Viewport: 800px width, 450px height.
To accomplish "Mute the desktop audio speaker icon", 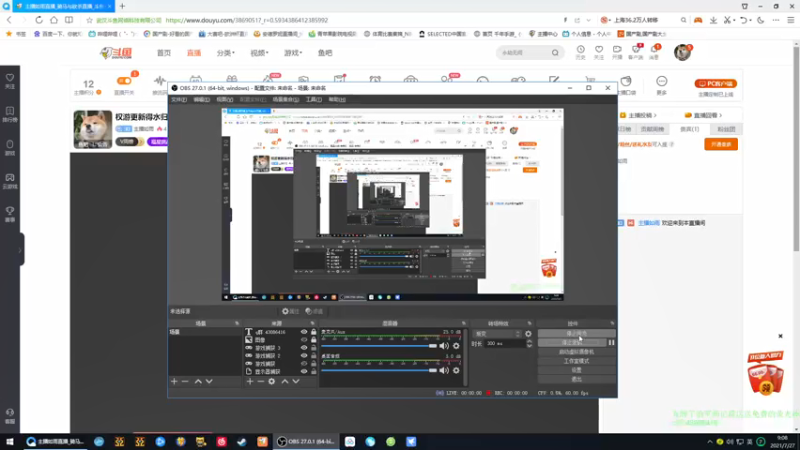I will click(x=444, y=370).
